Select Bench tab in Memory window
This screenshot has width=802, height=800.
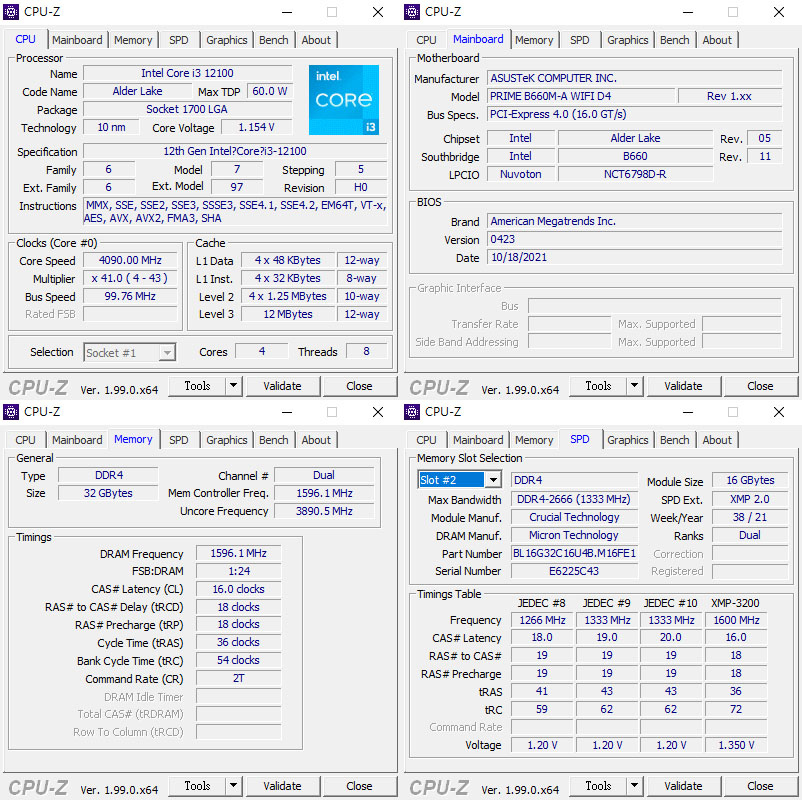274,440
